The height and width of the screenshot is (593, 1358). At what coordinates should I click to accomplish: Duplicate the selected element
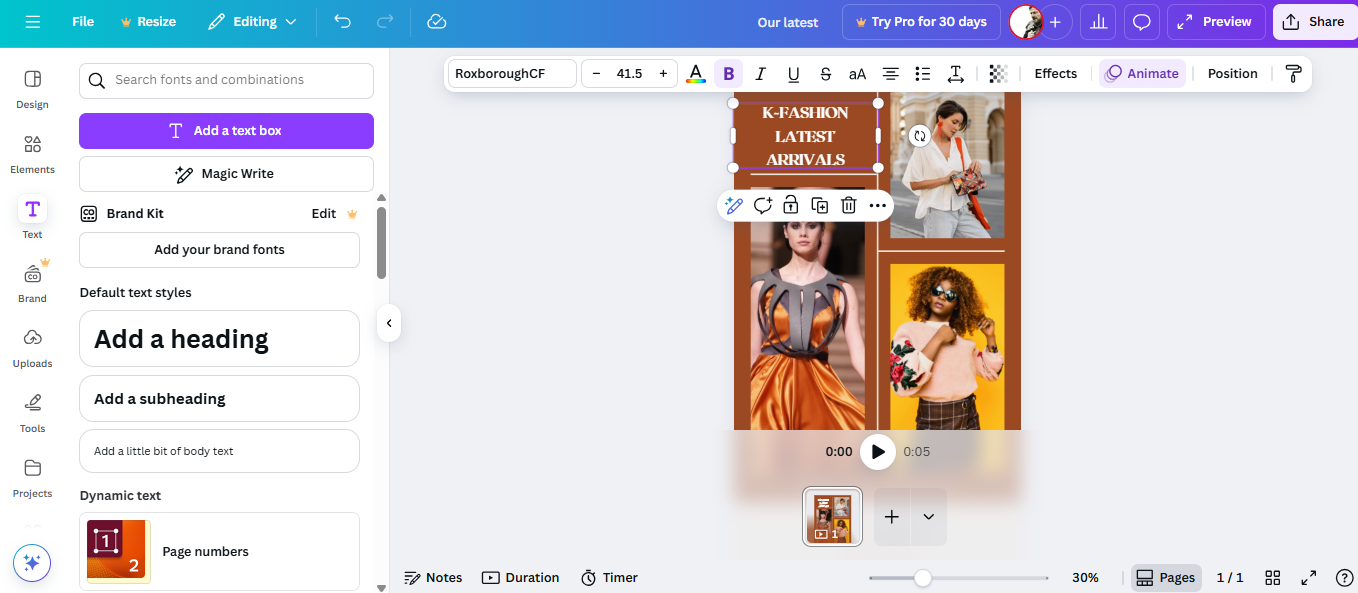(819, 206)
